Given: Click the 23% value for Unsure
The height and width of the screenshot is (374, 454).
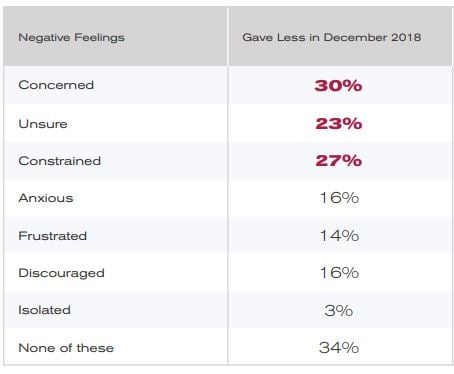Looking at the screenshot, I should [x=339, y=124].
